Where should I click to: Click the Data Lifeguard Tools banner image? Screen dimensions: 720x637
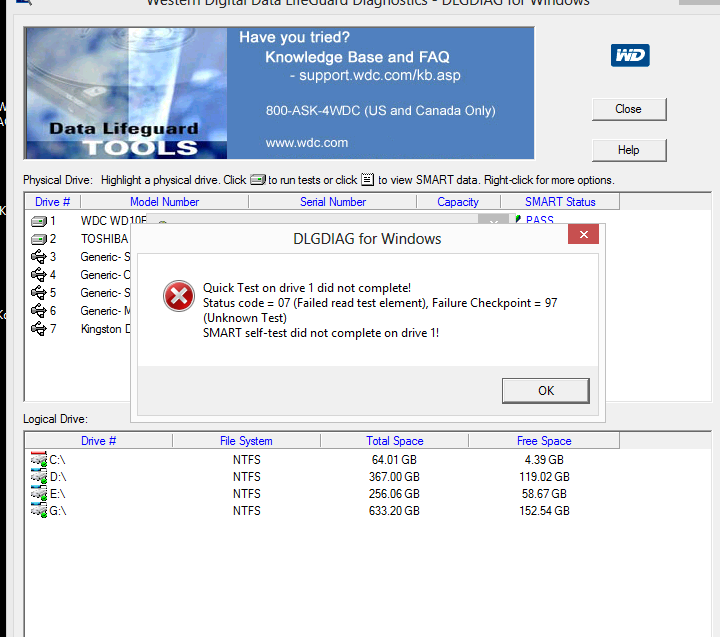pyautogui.click(x=126, y=93)
